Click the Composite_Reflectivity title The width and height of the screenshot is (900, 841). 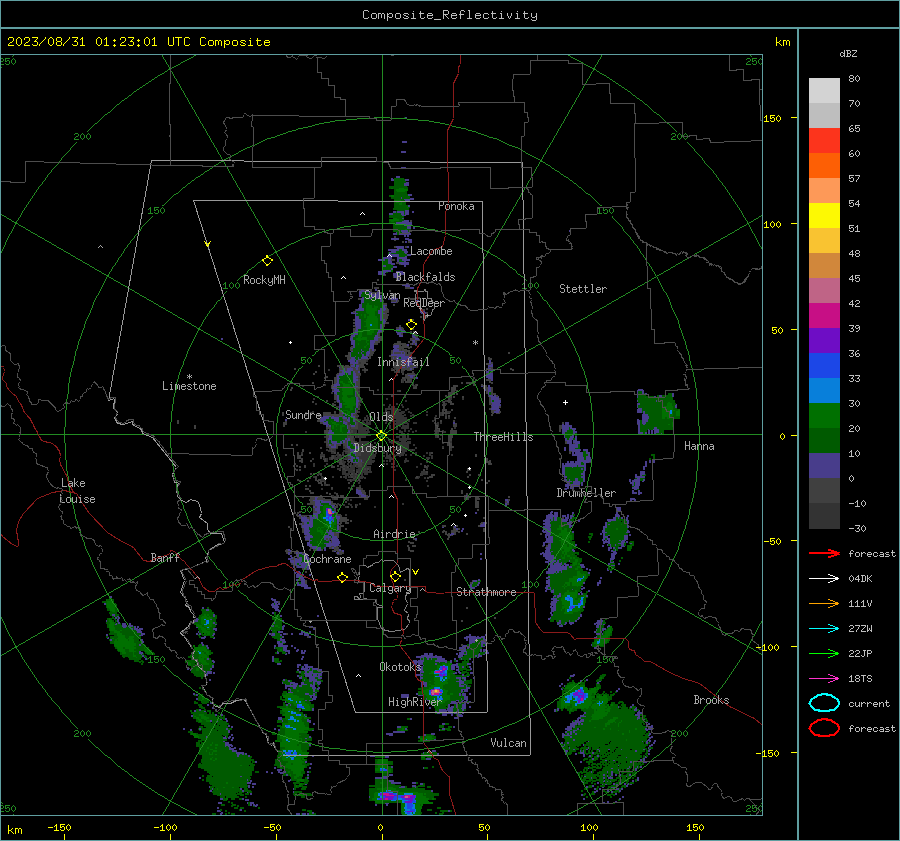click(x=450, y=15)
